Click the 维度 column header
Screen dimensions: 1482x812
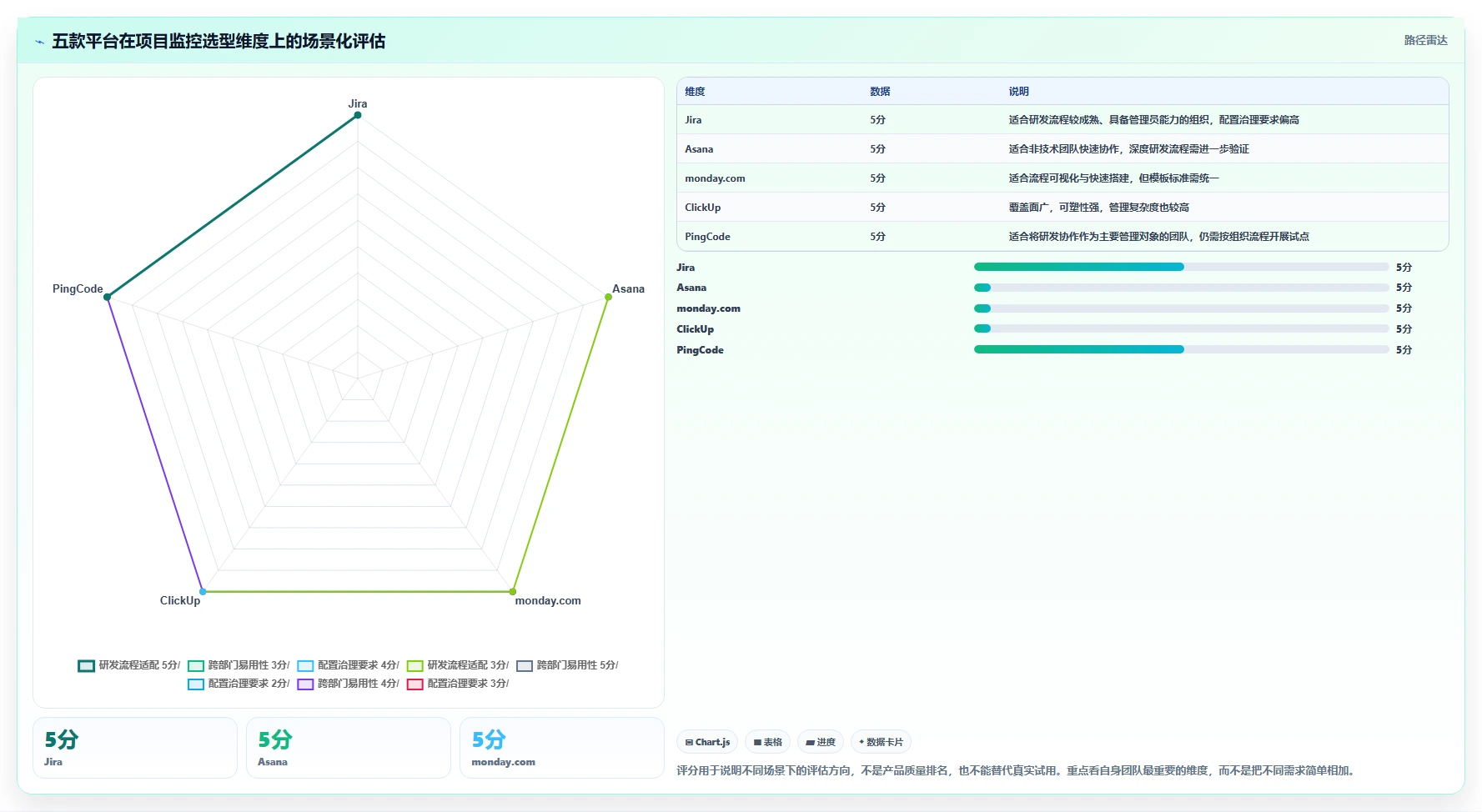pyautogui.click(x=695, y=92)
